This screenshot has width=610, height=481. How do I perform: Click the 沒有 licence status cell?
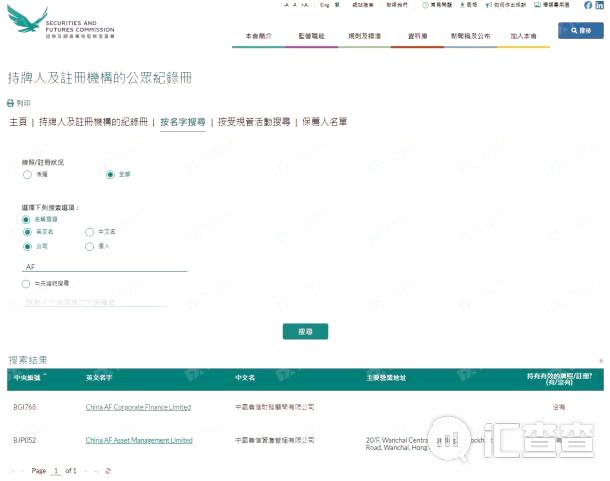(x=559, y=407)
